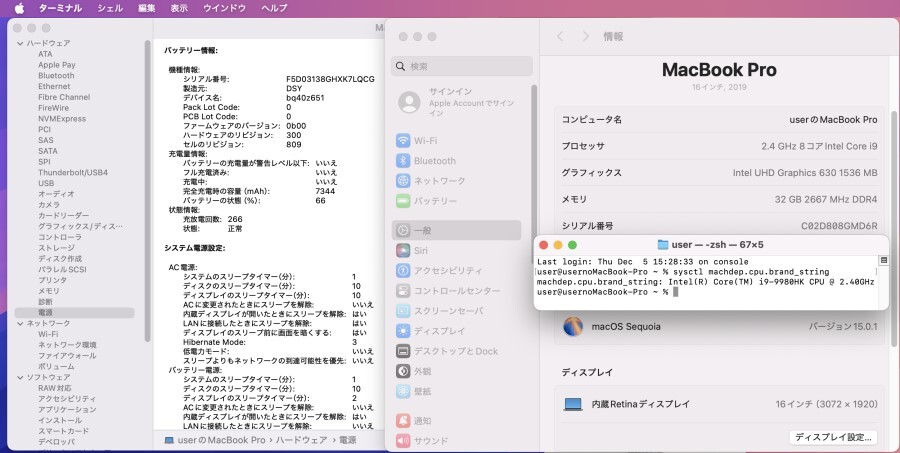Viewport: 900px width, 453px height.
Task: Click ハードウェア in the System Information path bar
Action: (301, 440)
